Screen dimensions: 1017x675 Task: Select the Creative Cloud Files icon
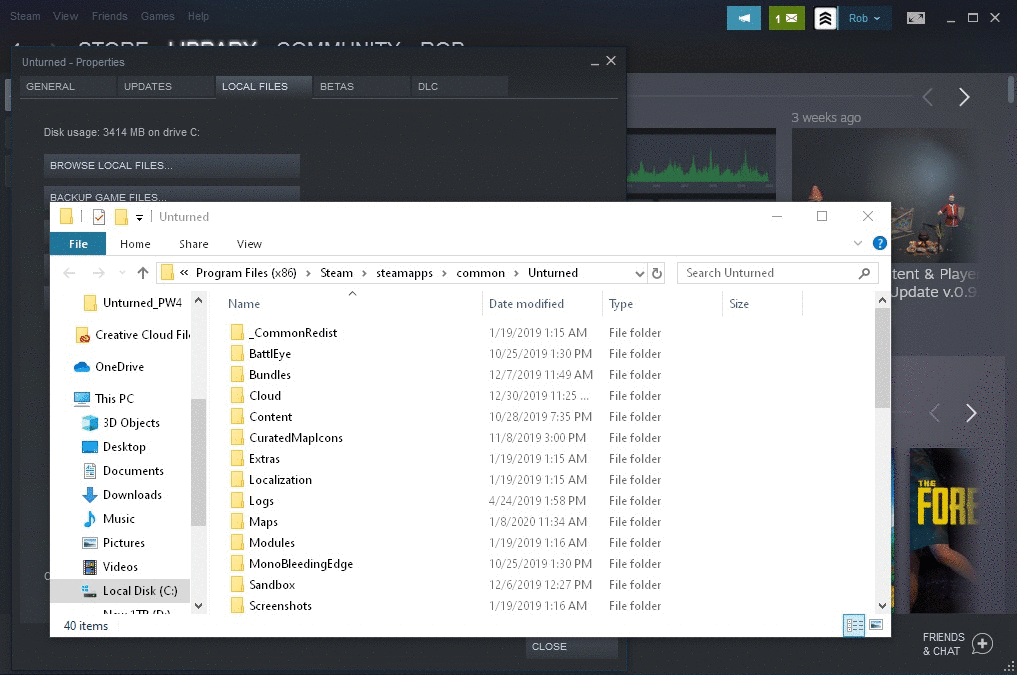tap(82, 335)
